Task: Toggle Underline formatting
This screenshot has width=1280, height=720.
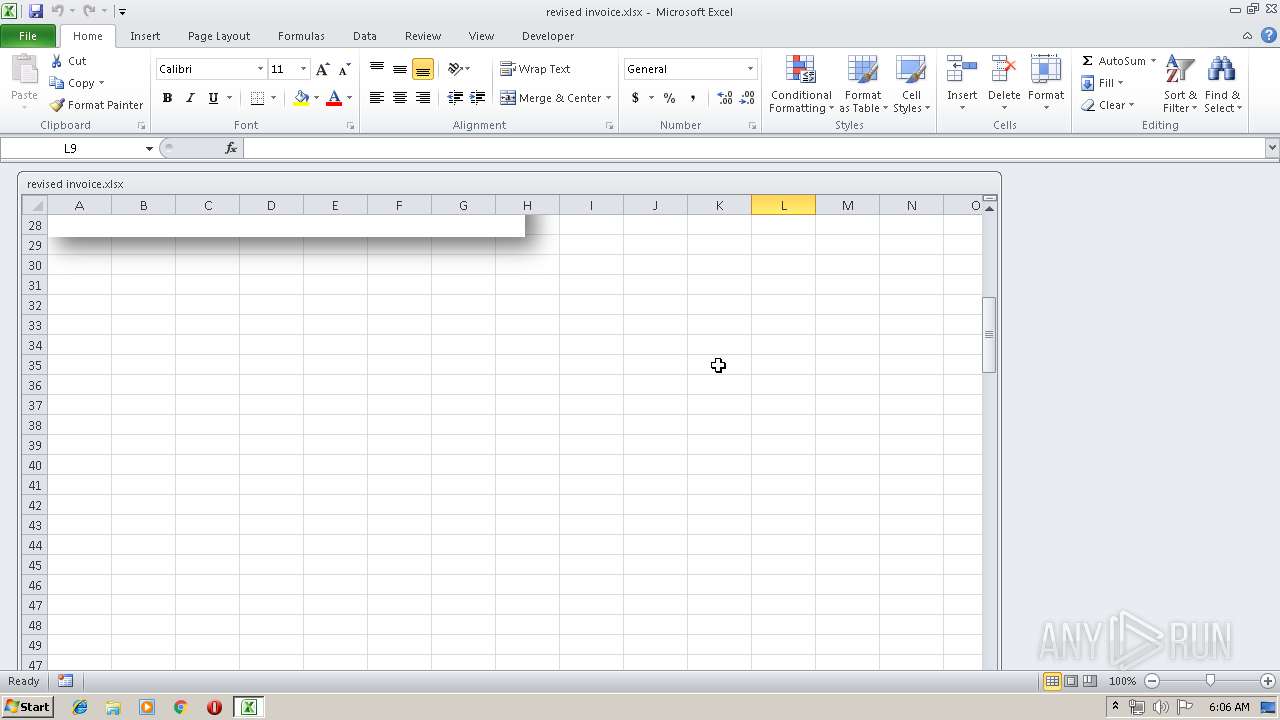Action: point(213,98)
